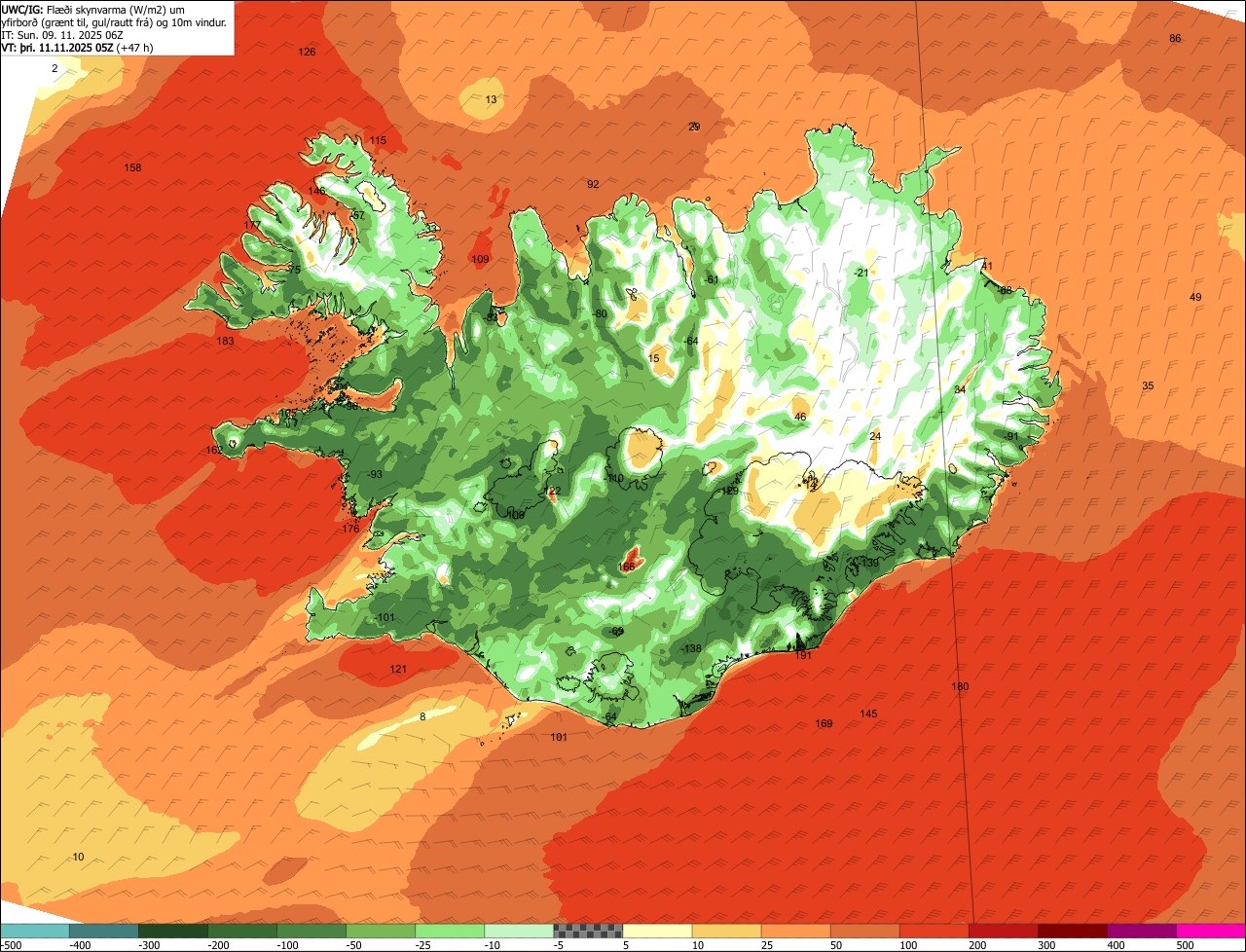
Task: Choose the legend swatch between -100 and -50
Action: (311, 931)
